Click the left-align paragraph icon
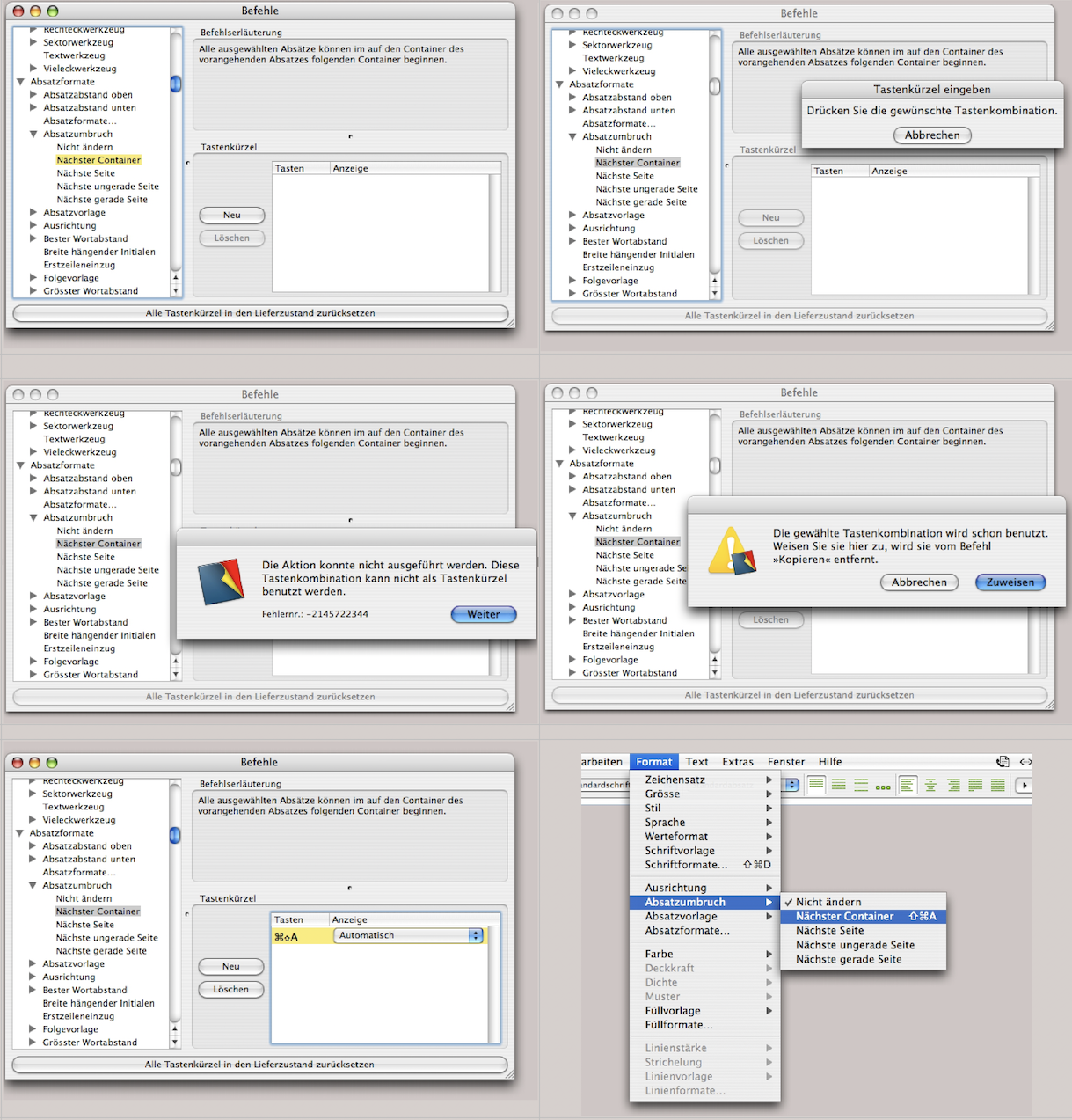Viewport: 1072px width, 1120px height. tap(908, 785)
